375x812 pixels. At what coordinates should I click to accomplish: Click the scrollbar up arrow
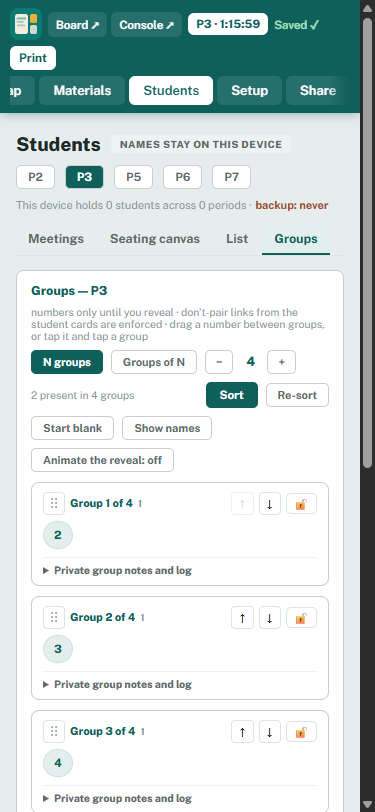click(367, 7)
